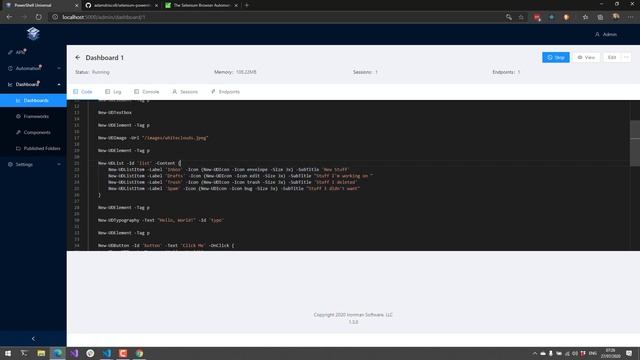Viewport: 640px width, 360px height.
Task: Click the Edge browser taskbar icon
Action: tap(58, 353)
